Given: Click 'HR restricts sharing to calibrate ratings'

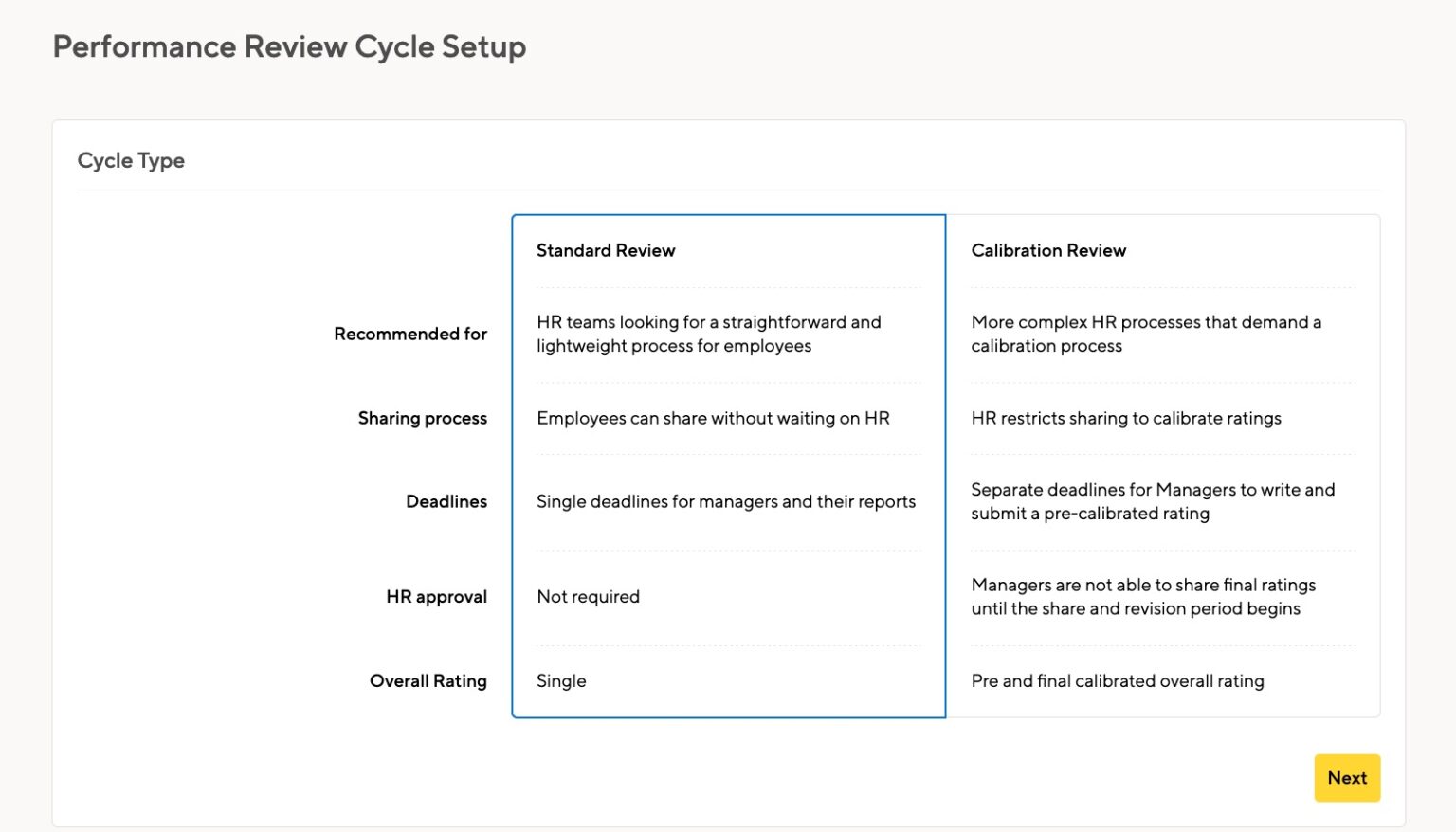Looking at the screenshot, I should click(x=1125, y=418).
